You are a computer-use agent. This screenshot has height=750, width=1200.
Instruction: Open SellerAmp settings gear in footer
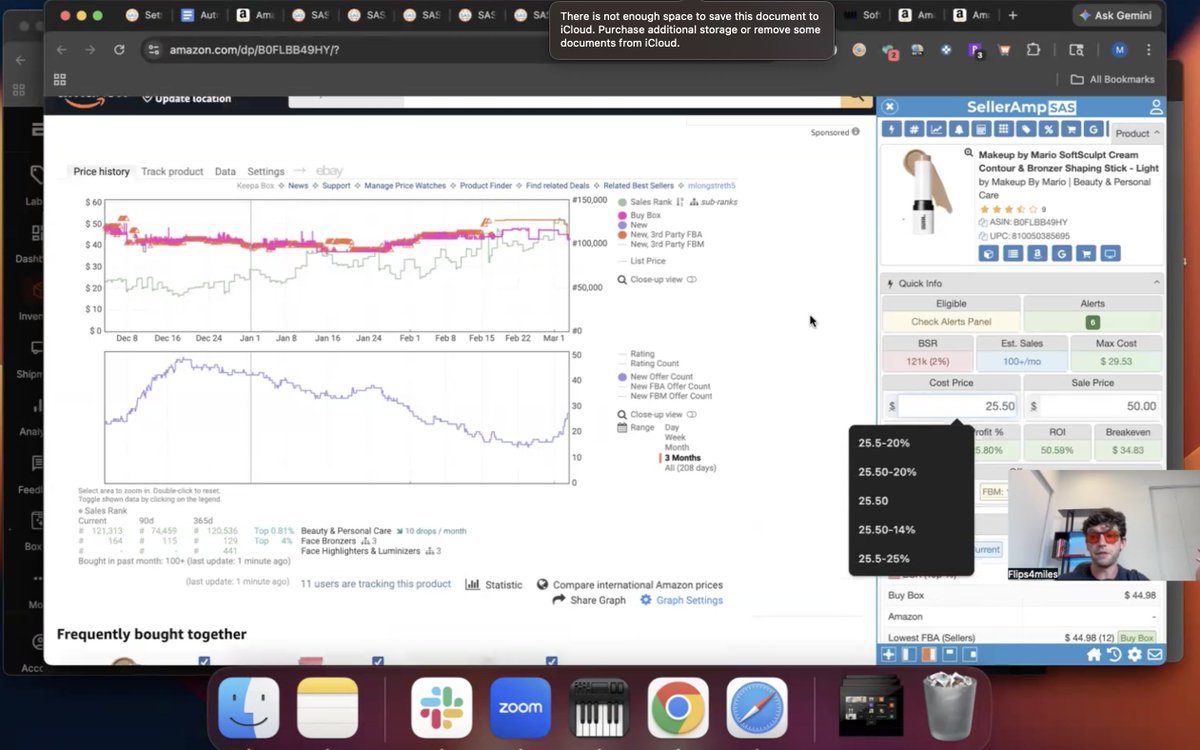[1134, 654]
